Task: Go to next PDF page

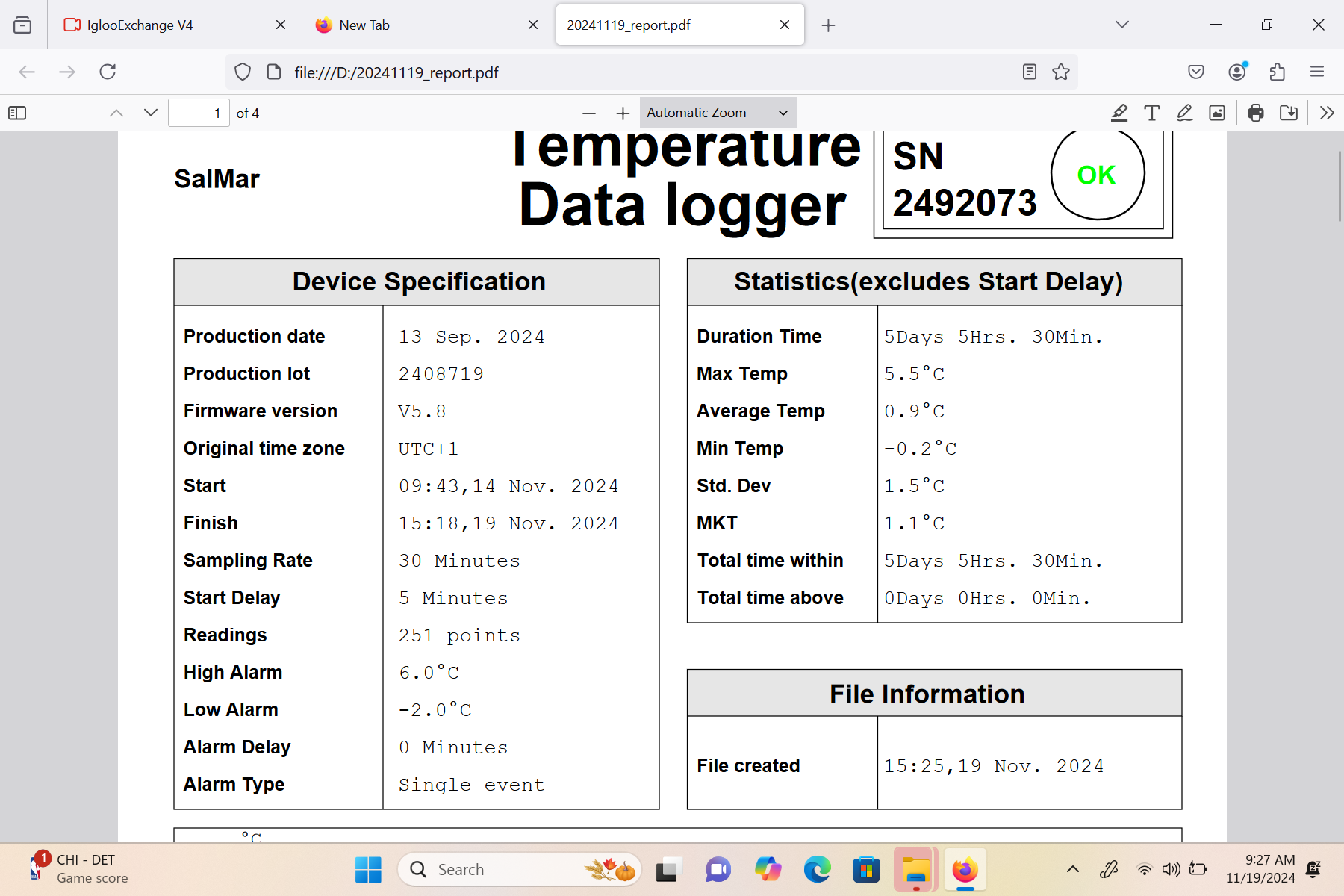Action: 151,113
